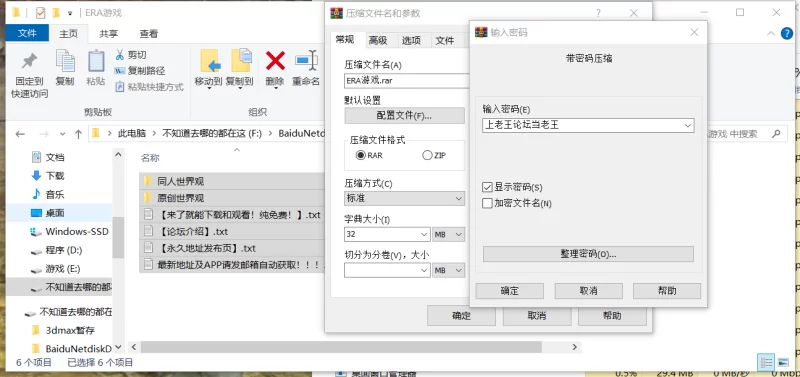This screenshot has width=800, height=377.
Task: Open the 文件 (File) ribbon tab
Action: (x=28, y=34)
